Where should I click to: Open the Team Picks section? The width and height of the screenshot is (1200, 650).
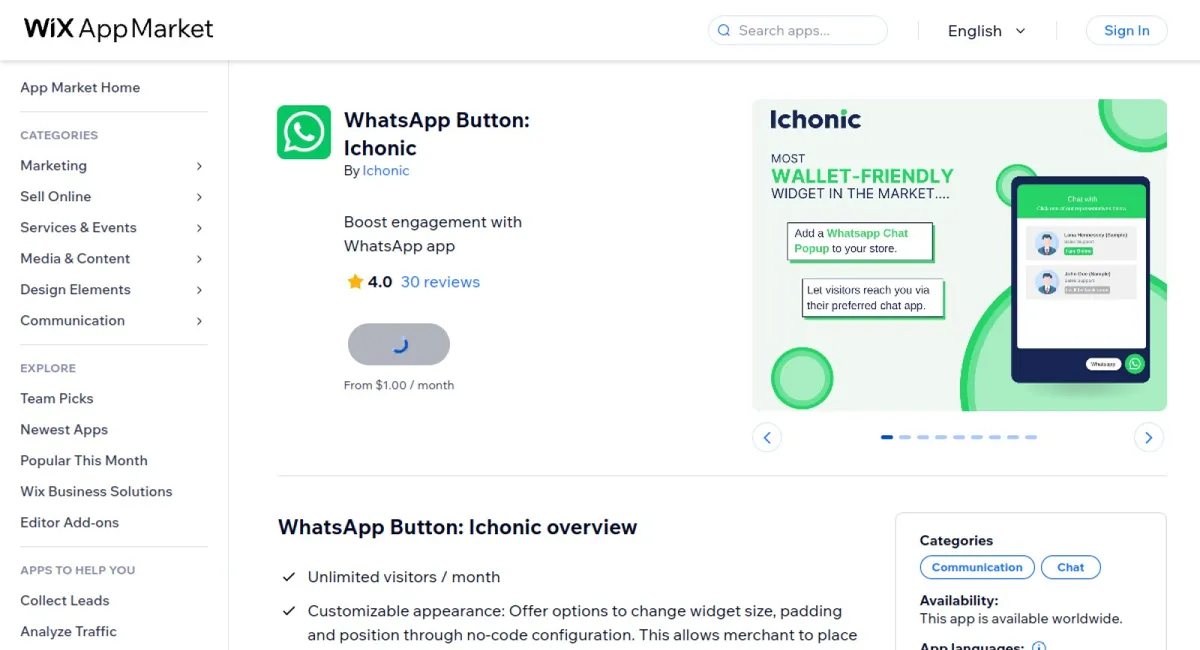[56, 398]
